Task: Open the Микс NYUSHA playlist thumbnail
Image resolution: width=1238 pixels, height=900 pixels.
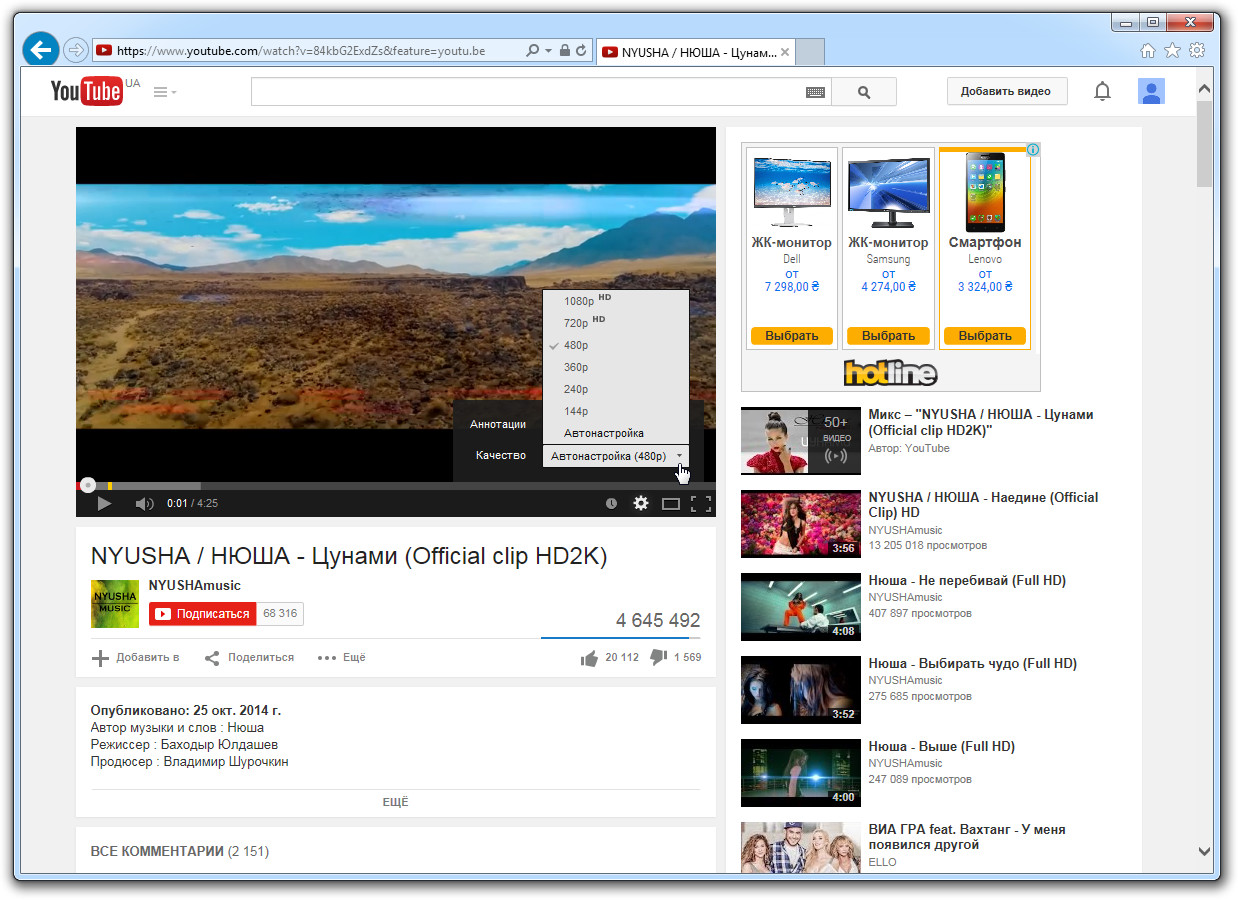Action: point(801,440)
